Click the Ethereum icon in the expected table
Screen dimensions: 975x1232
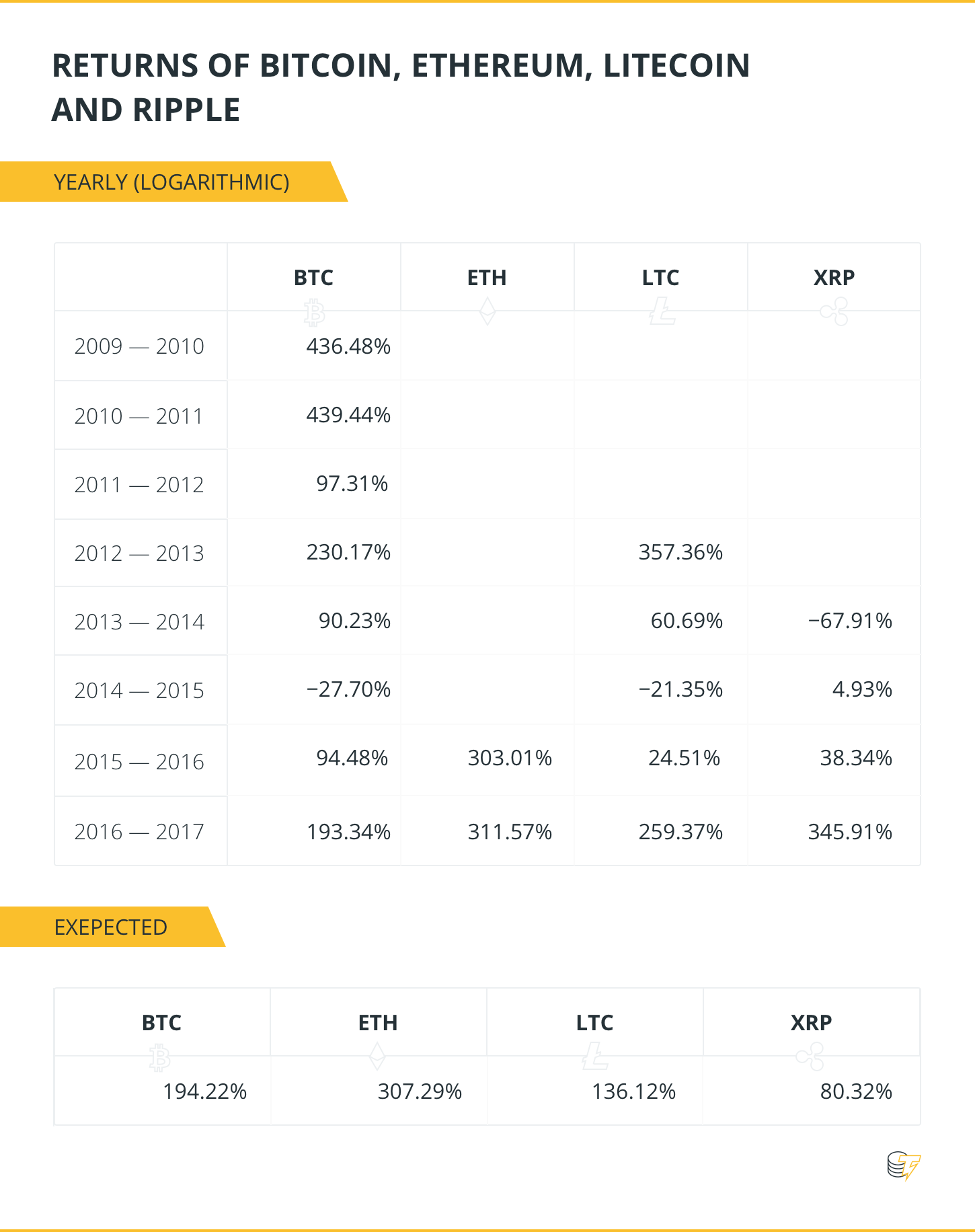click(x=378, y=1056)
